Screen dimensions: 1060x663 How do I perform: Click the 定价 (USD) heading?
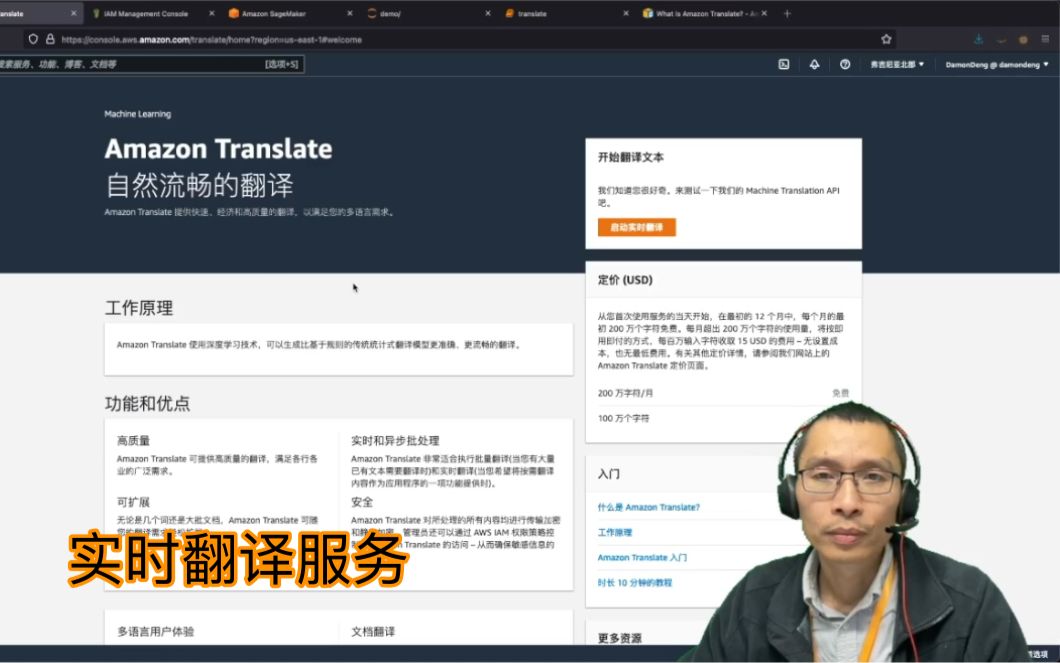point(625,280)
